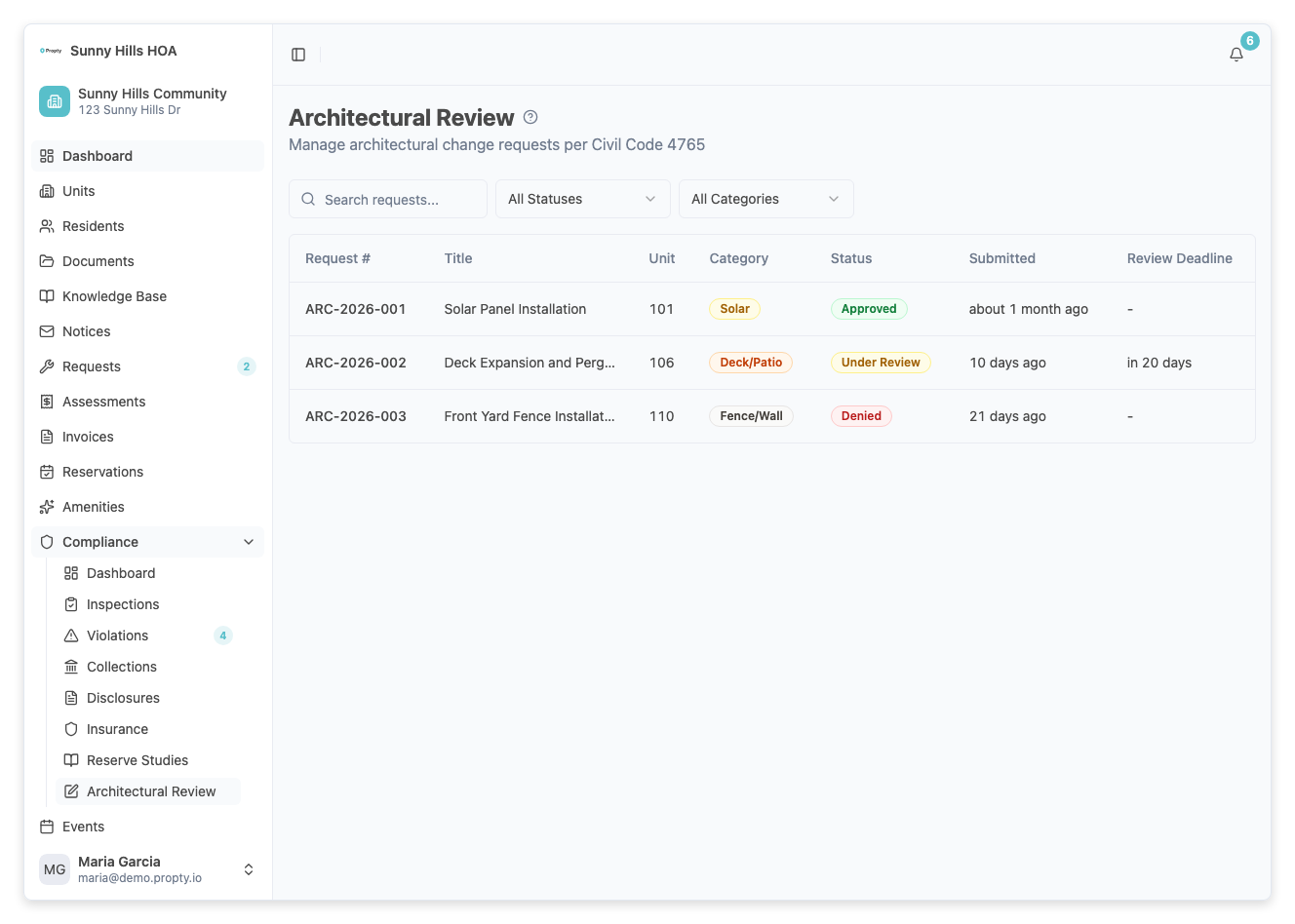Click the help icon beside Architectural Review
Screen dimensions: 1295x924
click(x=530, y=117)
